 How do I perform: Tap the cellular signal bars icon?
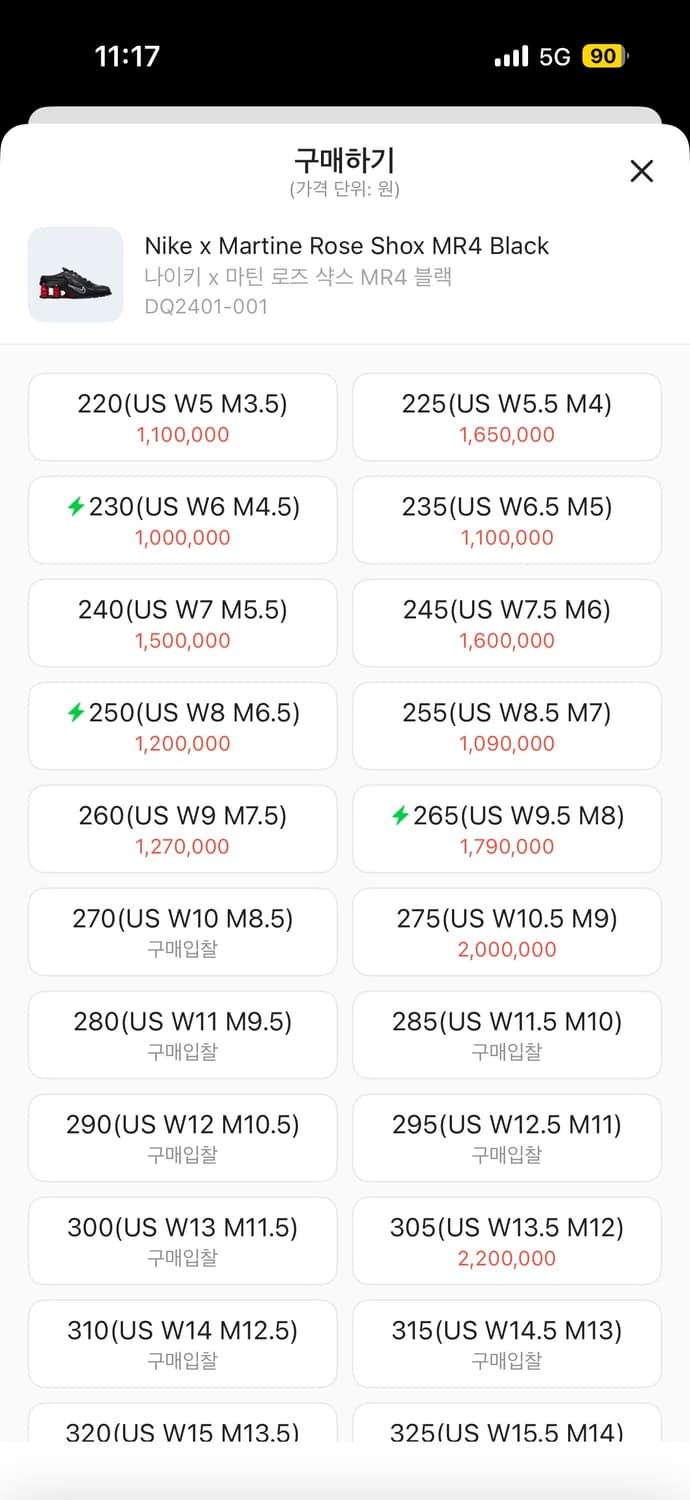(511, 57)
